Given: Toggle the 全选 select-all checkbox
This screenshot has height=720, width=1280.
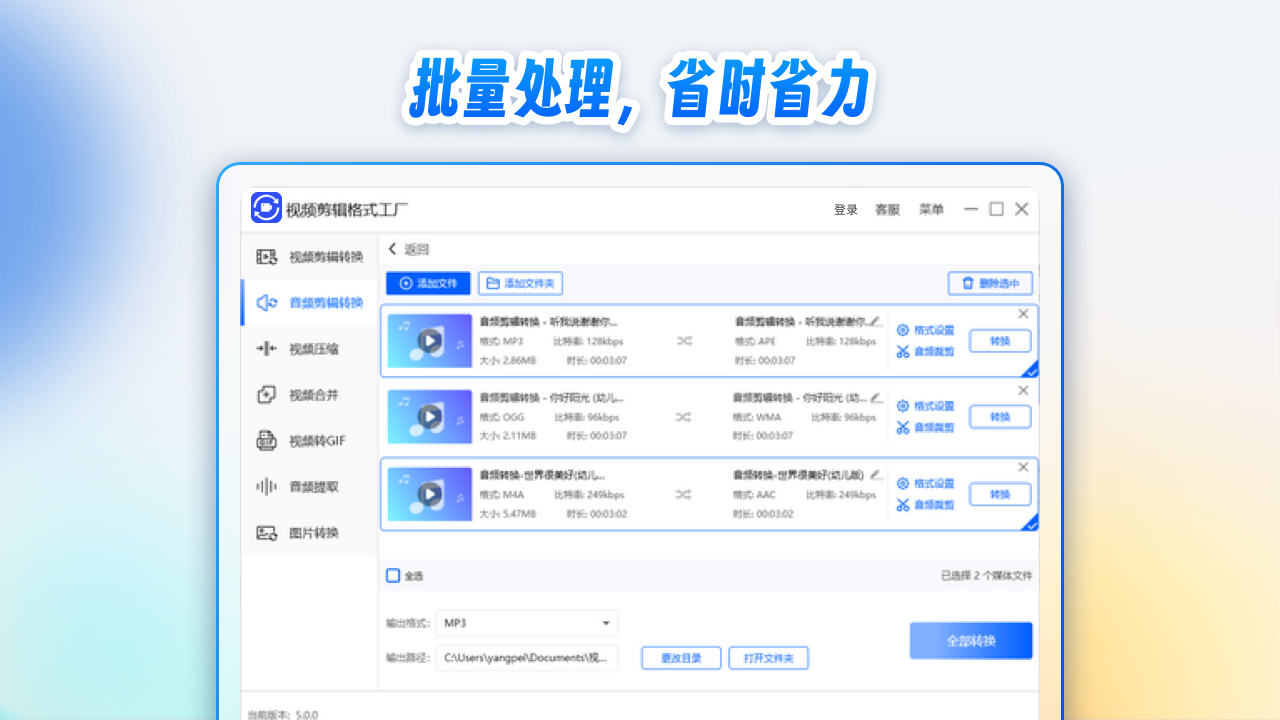Looking at the screenshot, I should click(393, 575).
